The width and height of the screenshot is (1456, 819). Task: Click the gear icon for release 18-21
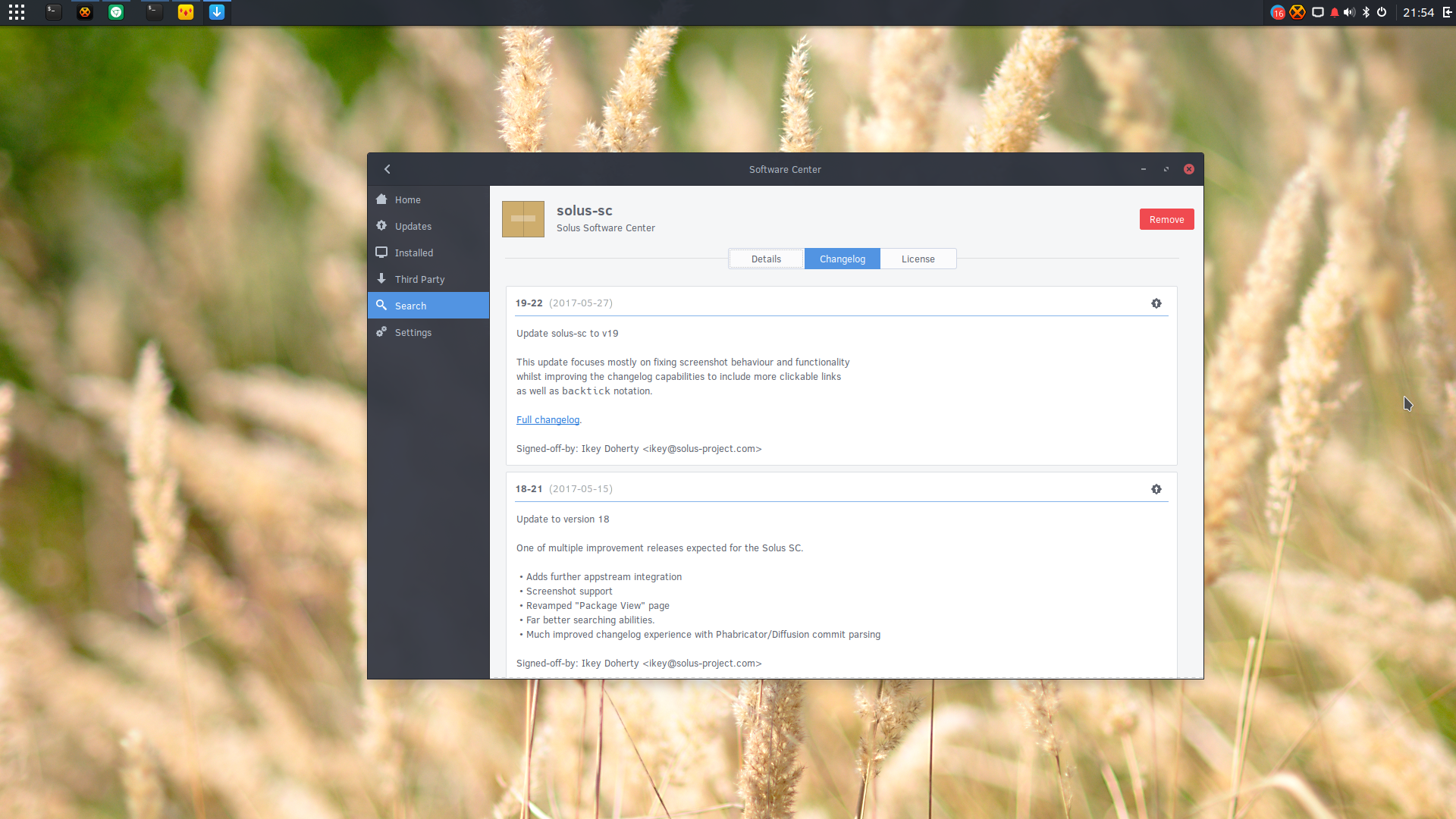[x=1156, y=489]
